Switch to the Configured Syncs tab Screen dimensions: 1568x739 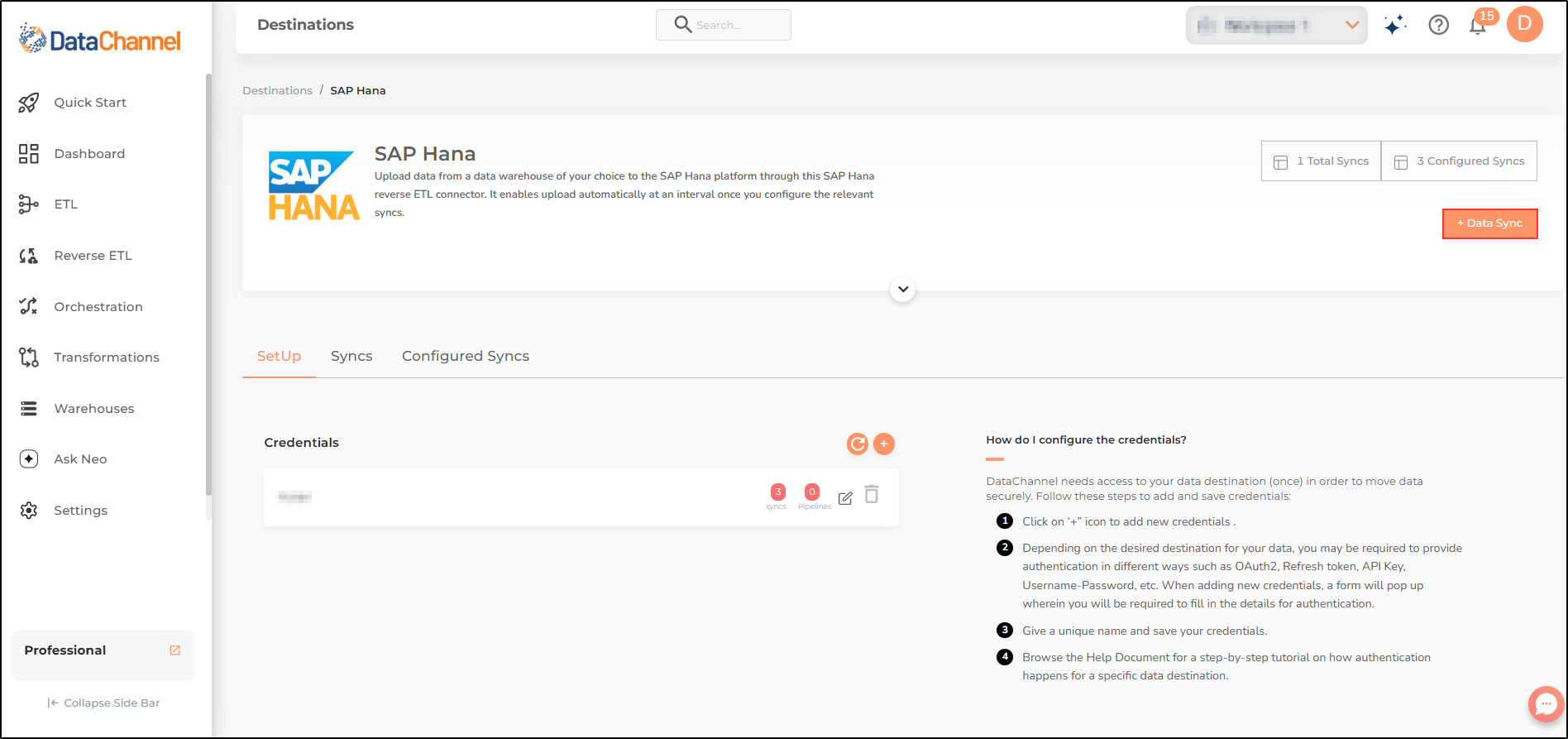(466, 357)
